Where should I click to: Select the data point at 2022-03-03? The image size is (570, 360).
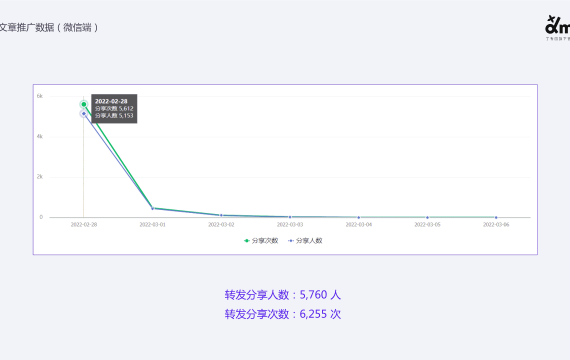[290, 217]
